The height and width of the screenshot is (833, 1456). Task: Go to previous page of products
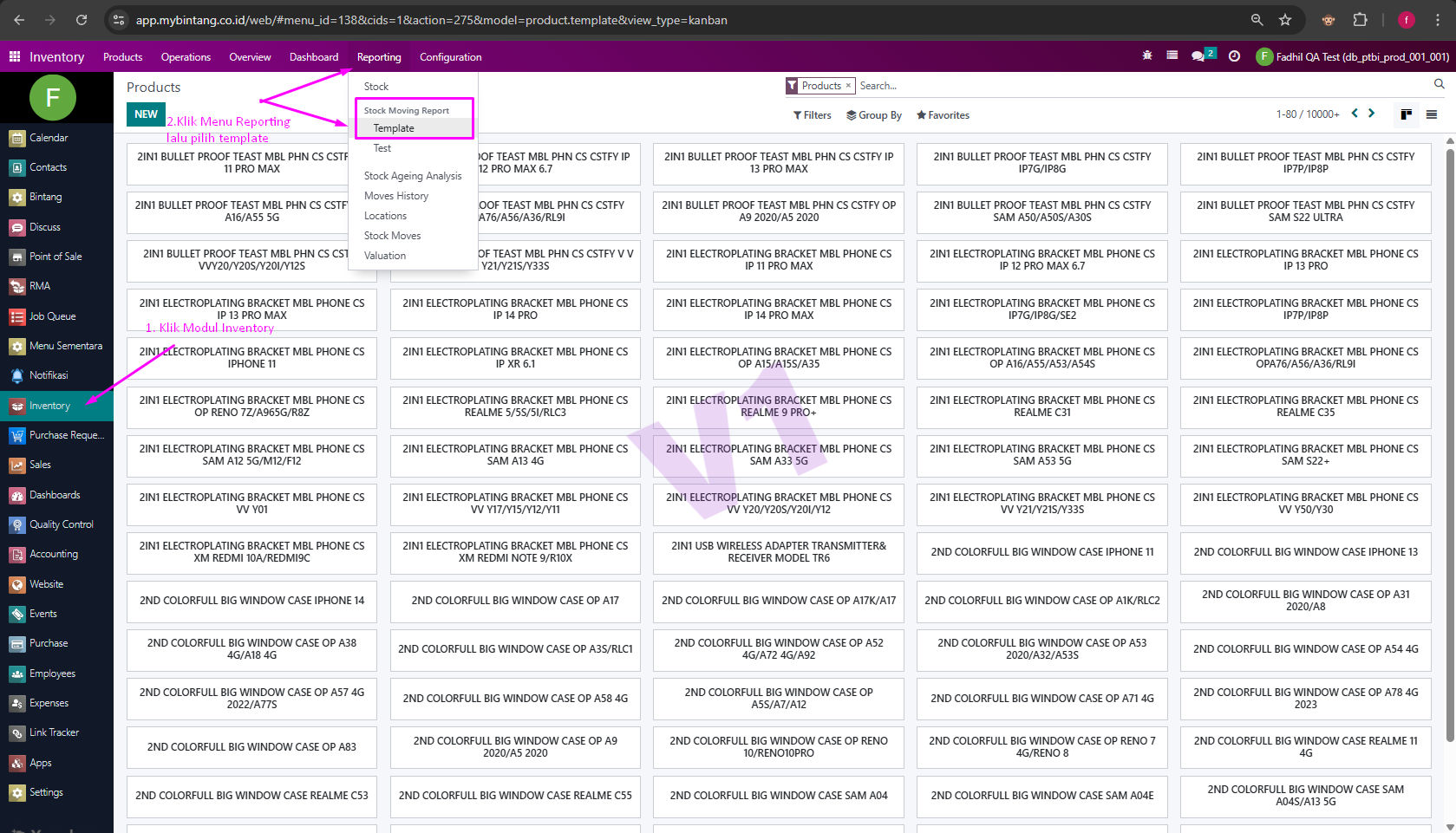(1354, 114)
